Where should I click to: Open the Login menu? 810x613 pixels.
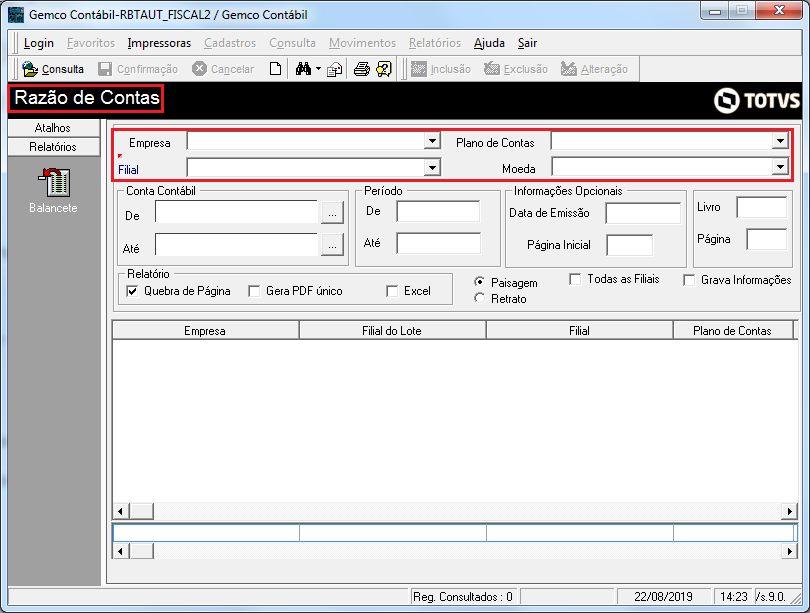pos(39,43)
